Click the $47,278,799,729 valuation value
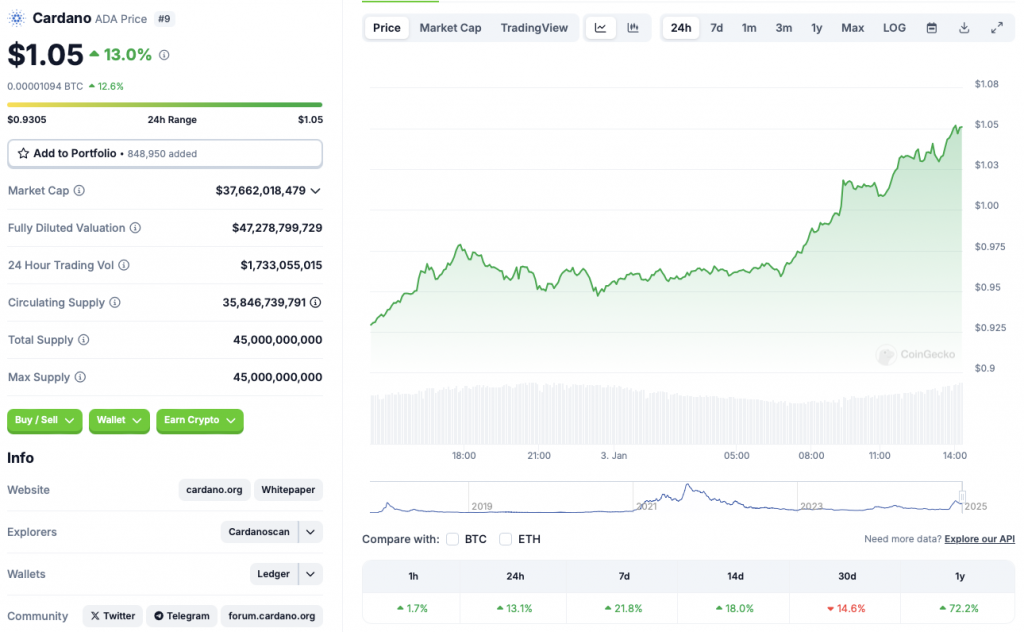 277,228
